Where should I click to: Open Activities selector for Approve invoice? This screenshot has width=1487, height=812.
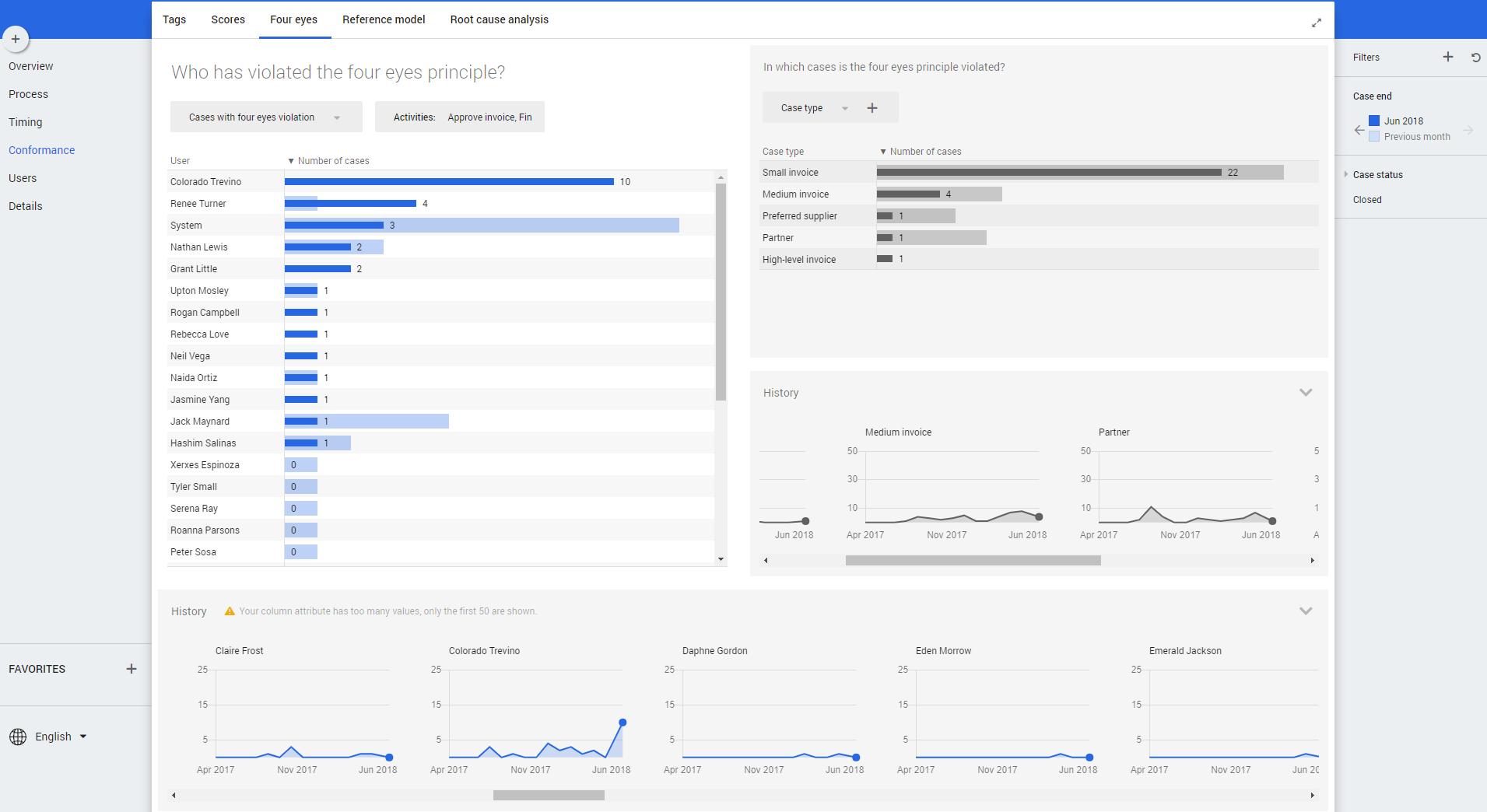point(460,117)
